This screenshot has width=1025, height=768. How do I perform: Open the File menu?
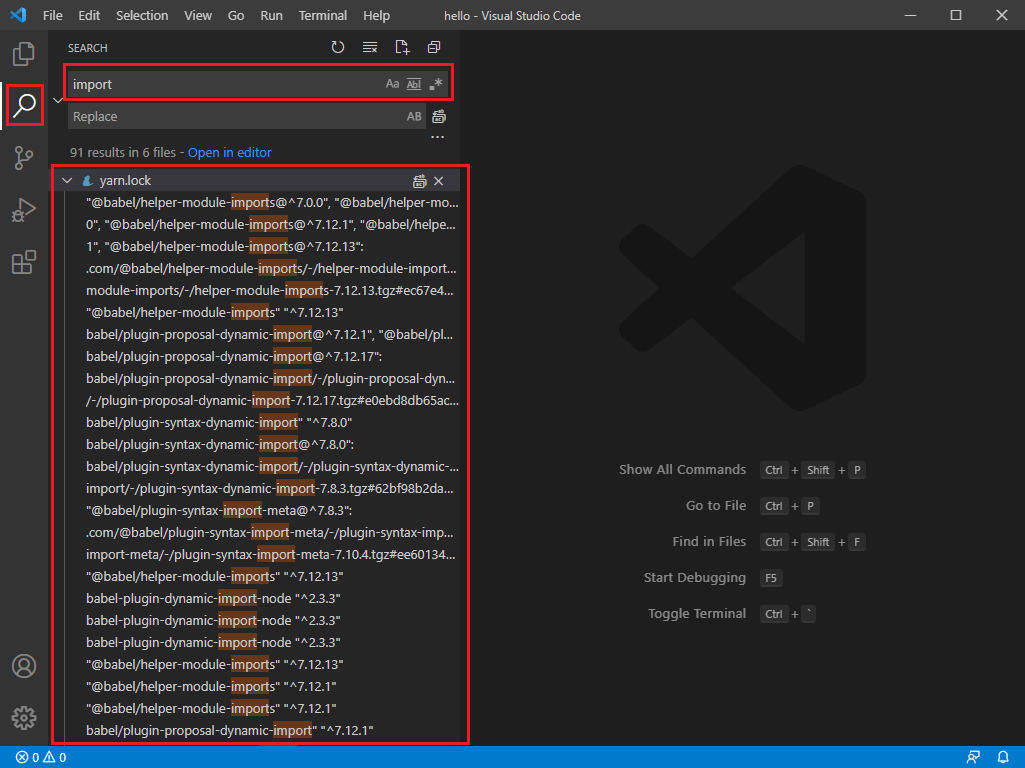click(x=52, y=15)
